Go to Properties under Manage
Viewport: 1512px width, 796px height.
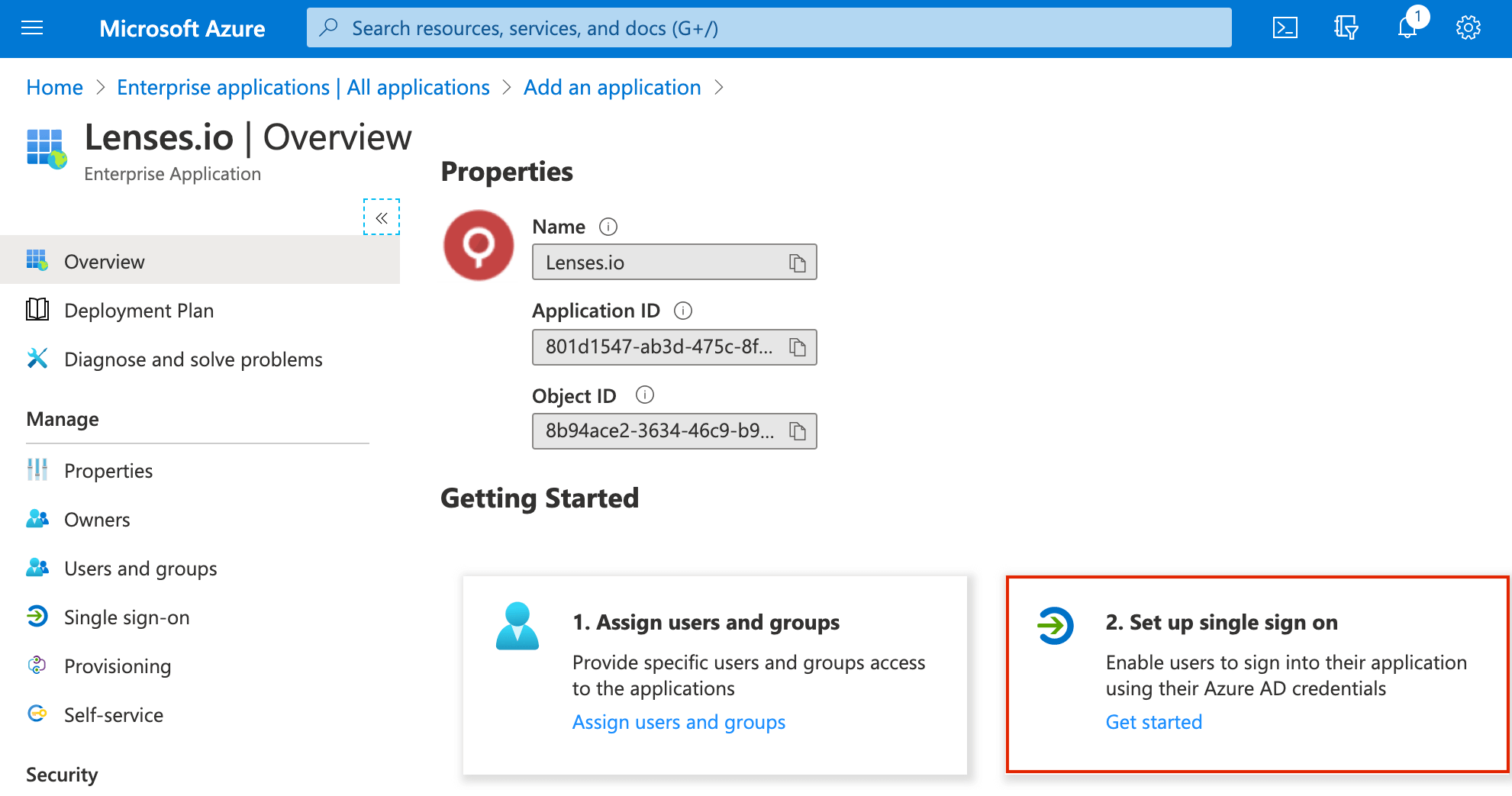pos(108,471)
